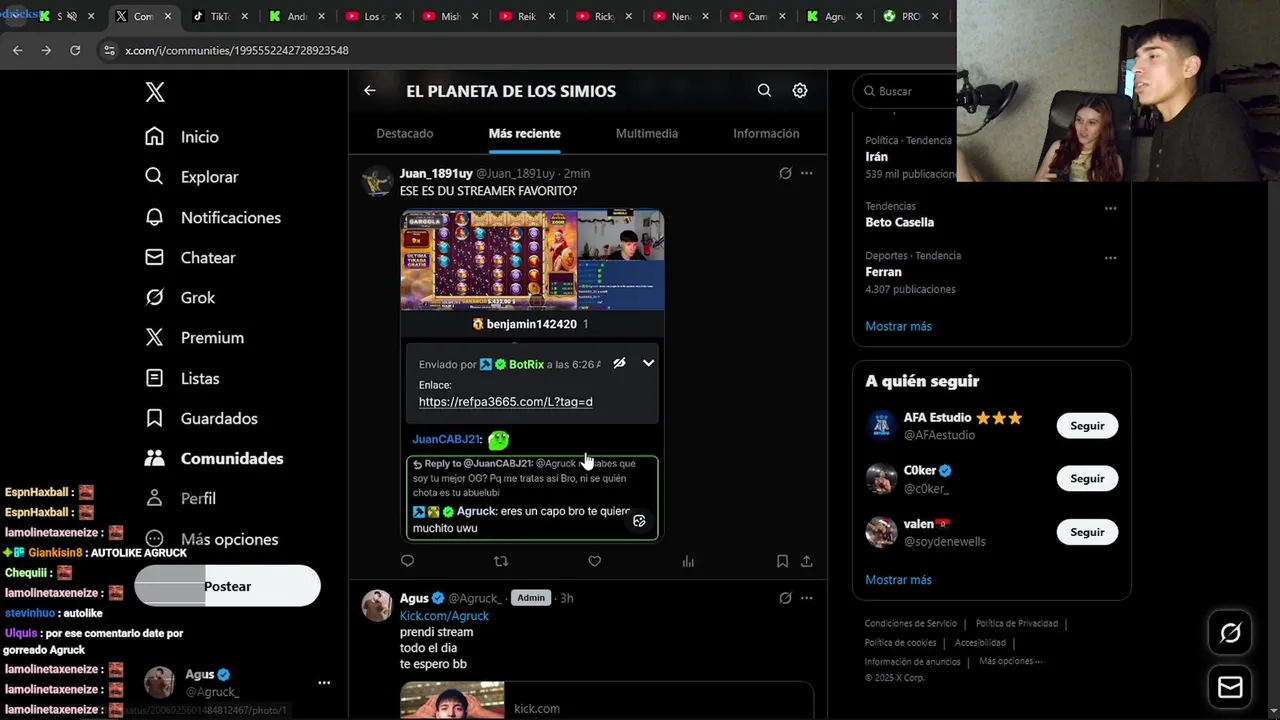Image resolution: width=1280 pixels, height=720 pixels.
Task: Switch to Destacado tab
Action: pos(405,133)
